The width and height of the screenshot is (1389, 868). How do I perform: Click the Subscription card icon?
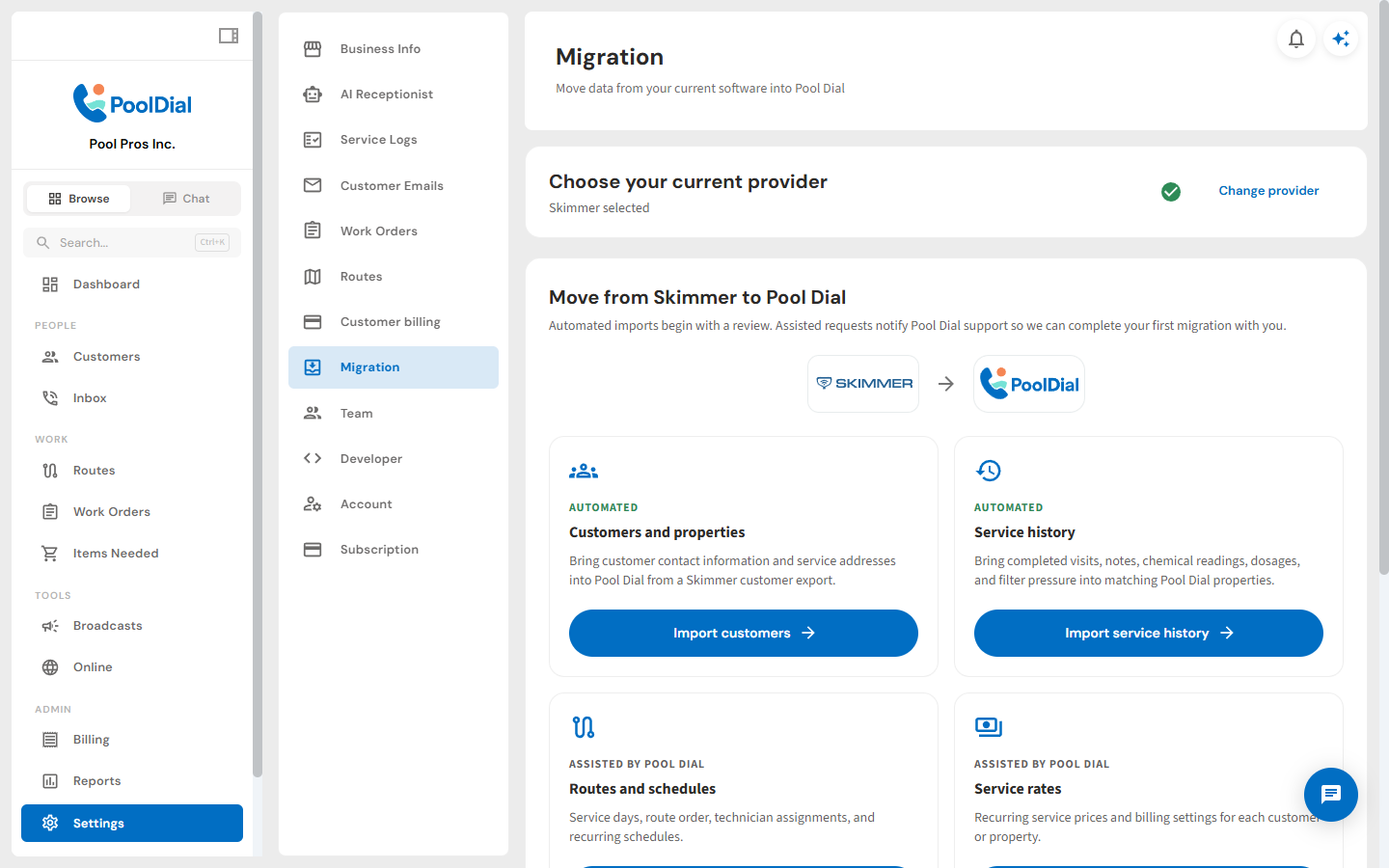coord(313,550)
